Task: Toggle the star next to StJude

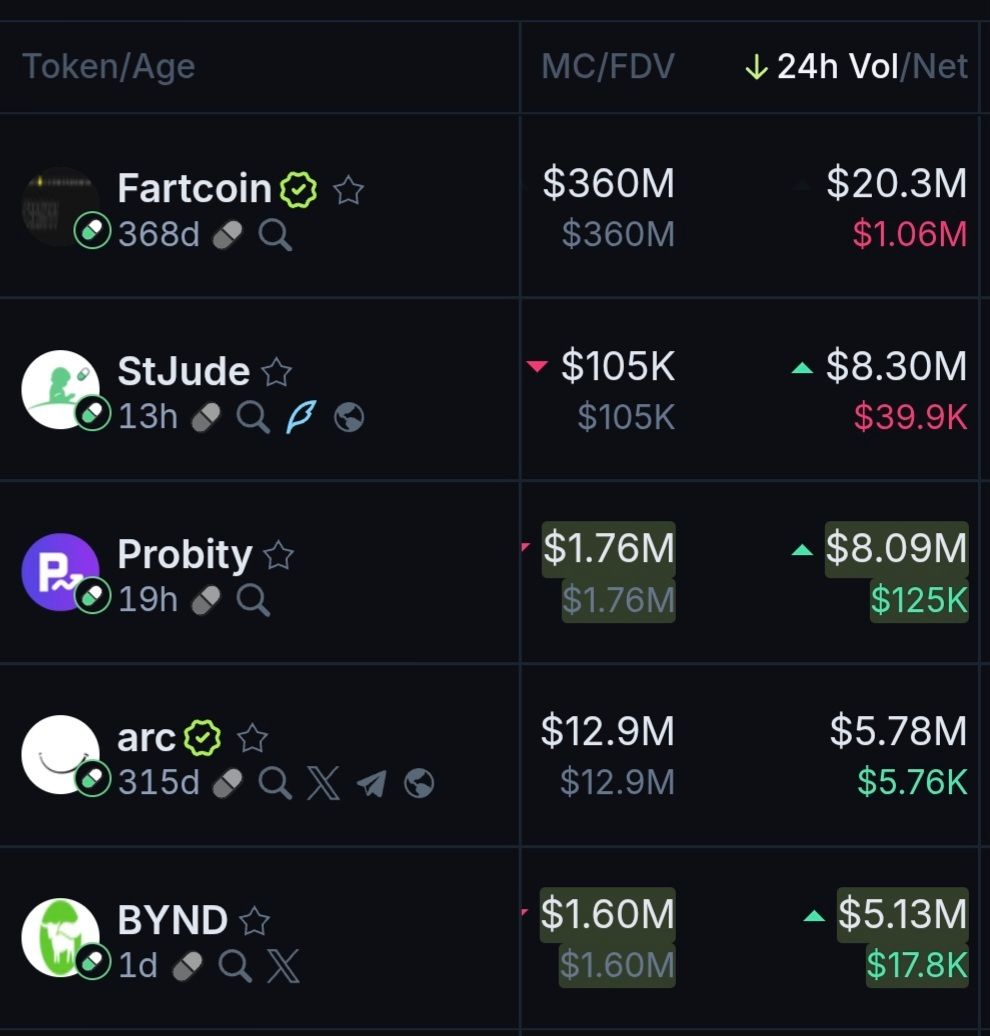Action: tap(276, 373)
